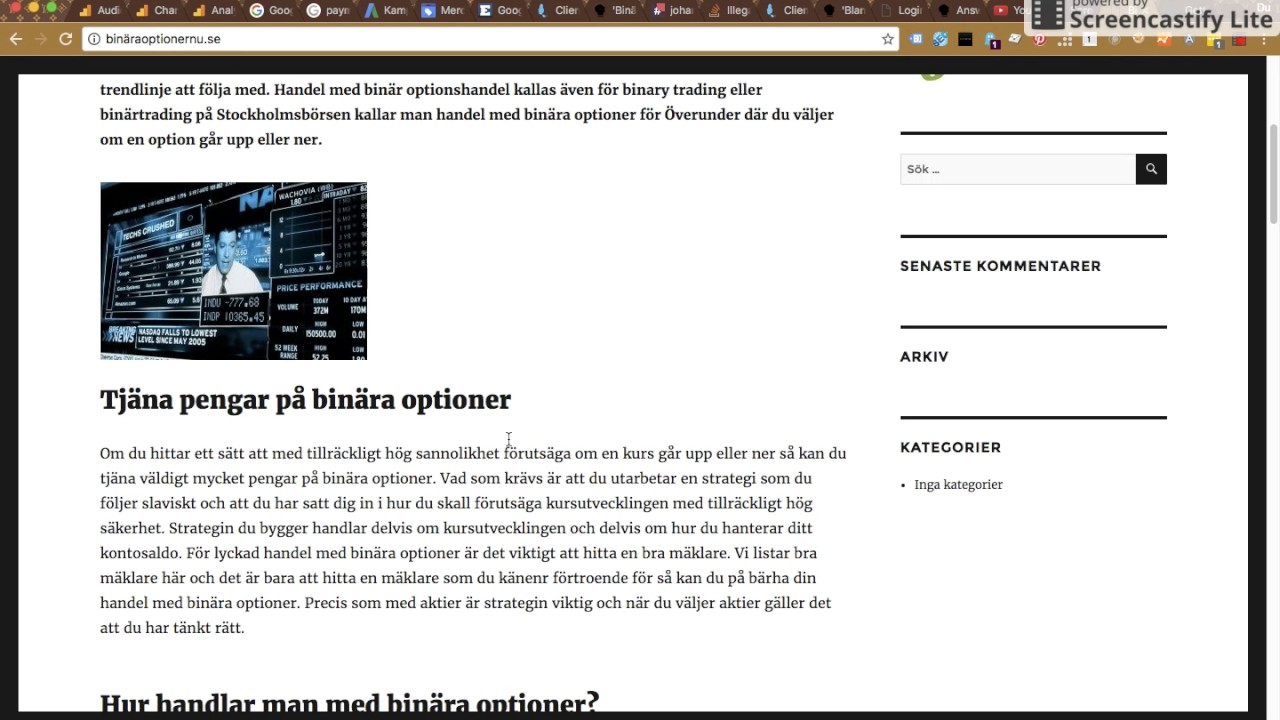This screenshot has height=720, width=1280.
Task: Click the red macOS close window button
Action: click(x=14, y=8)
